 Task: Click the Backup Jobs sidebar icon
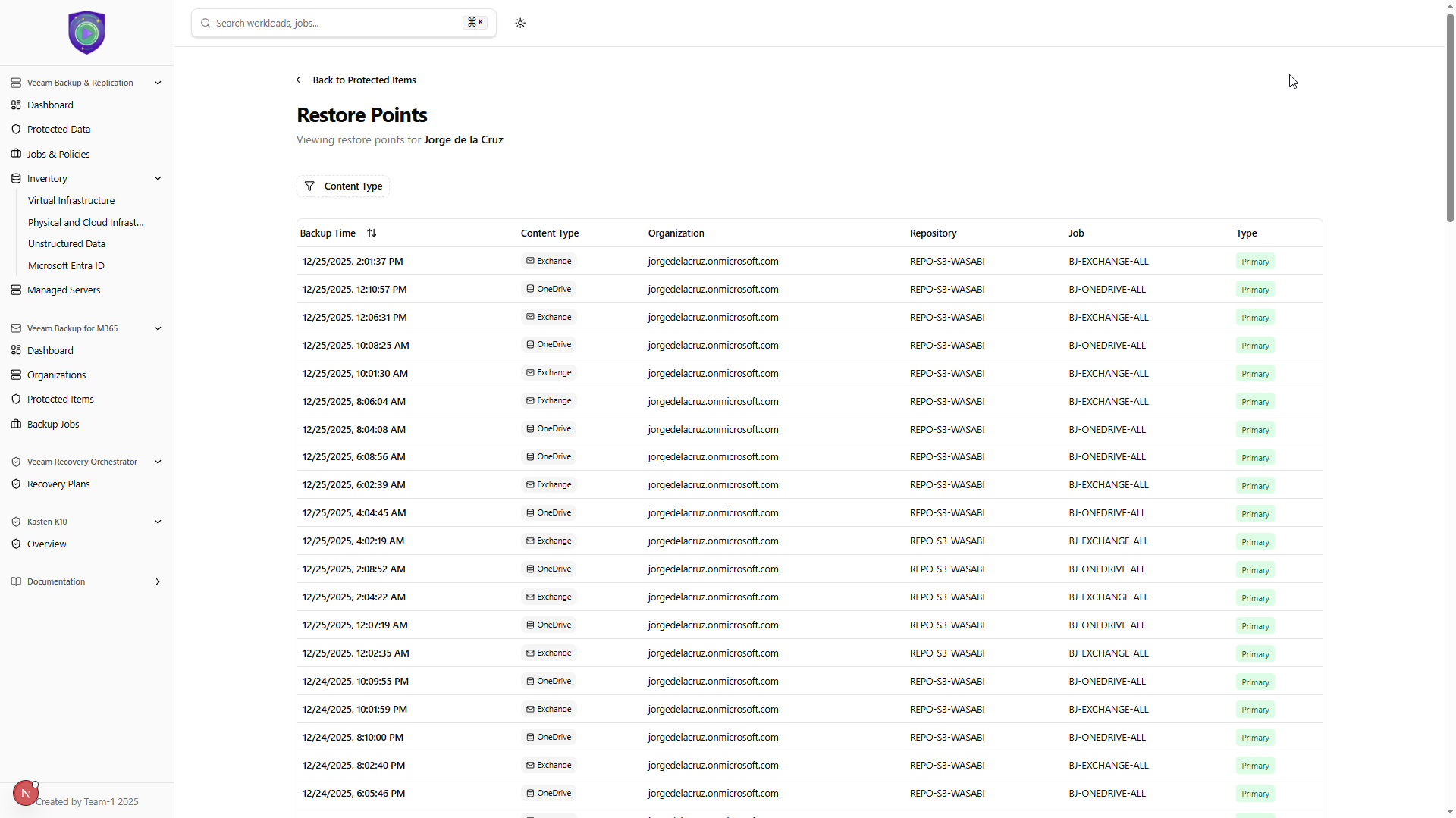pos(16,424)
